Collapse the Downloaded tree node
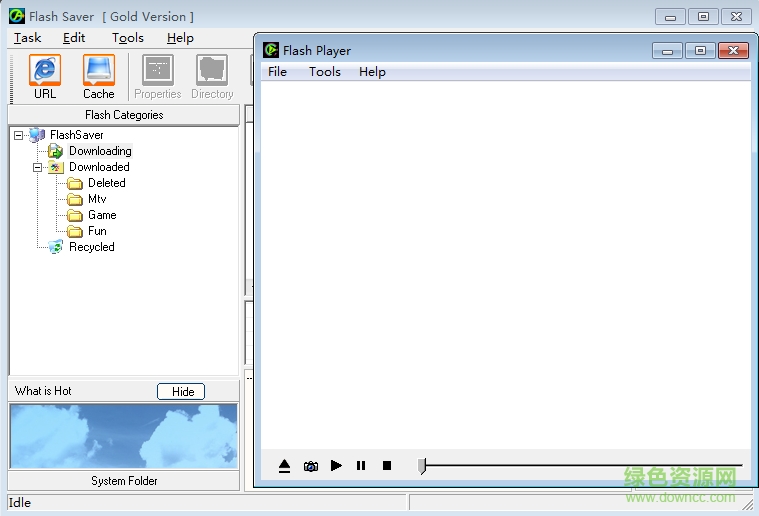 pos(38,167)
